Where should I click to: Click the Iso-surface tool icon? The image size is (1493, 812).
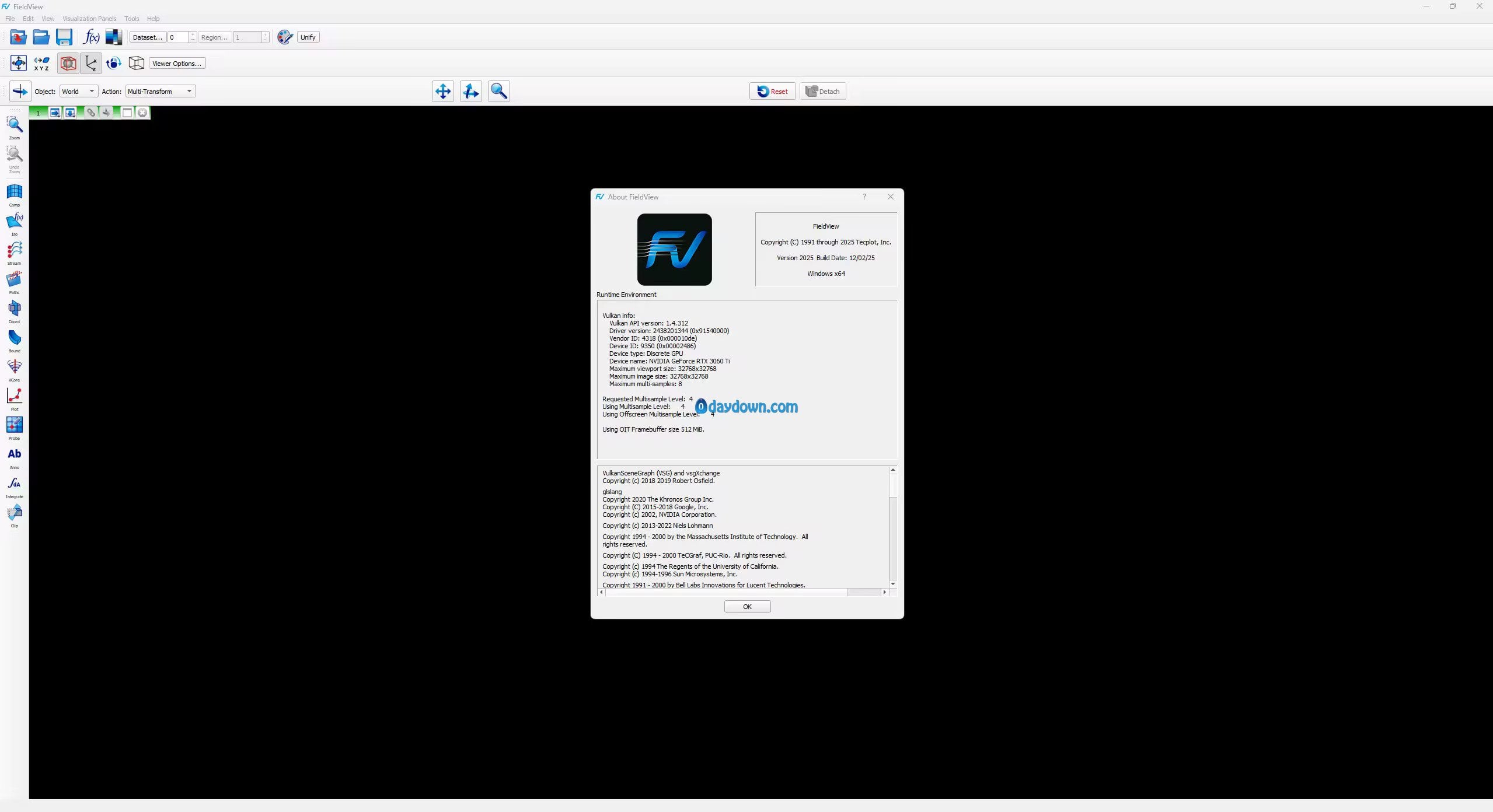(x=14, y=222)
